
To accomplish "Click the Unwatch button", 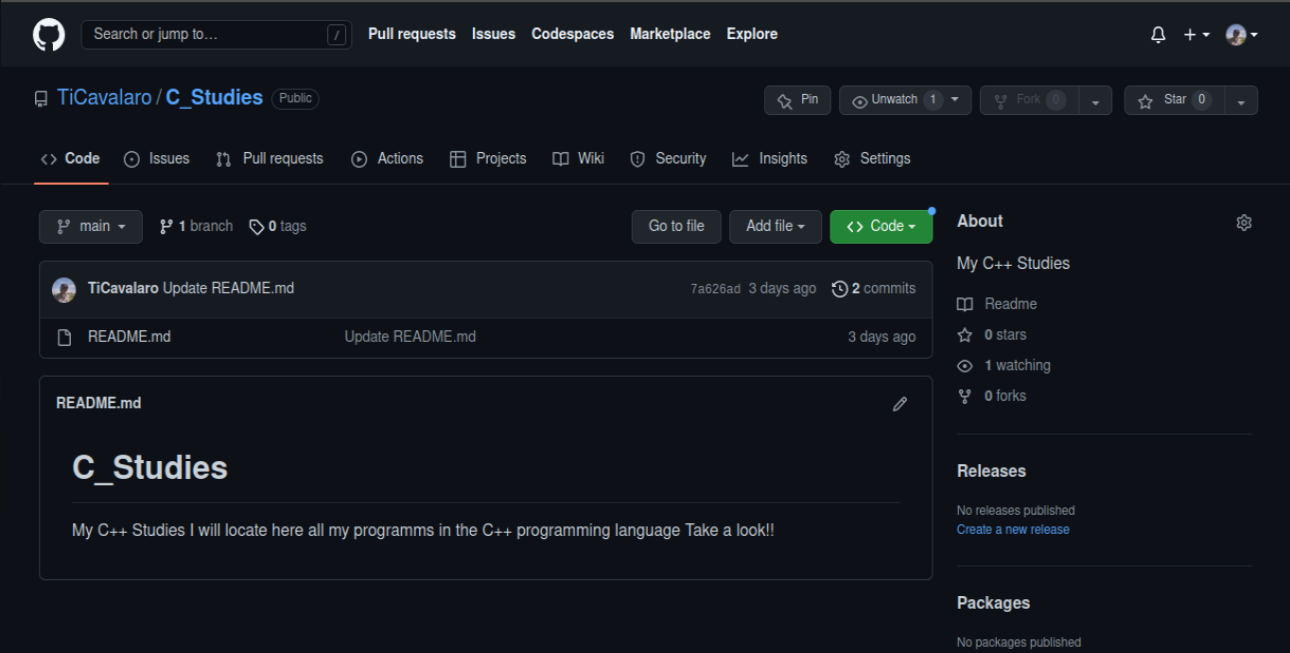I will point(905,100).
